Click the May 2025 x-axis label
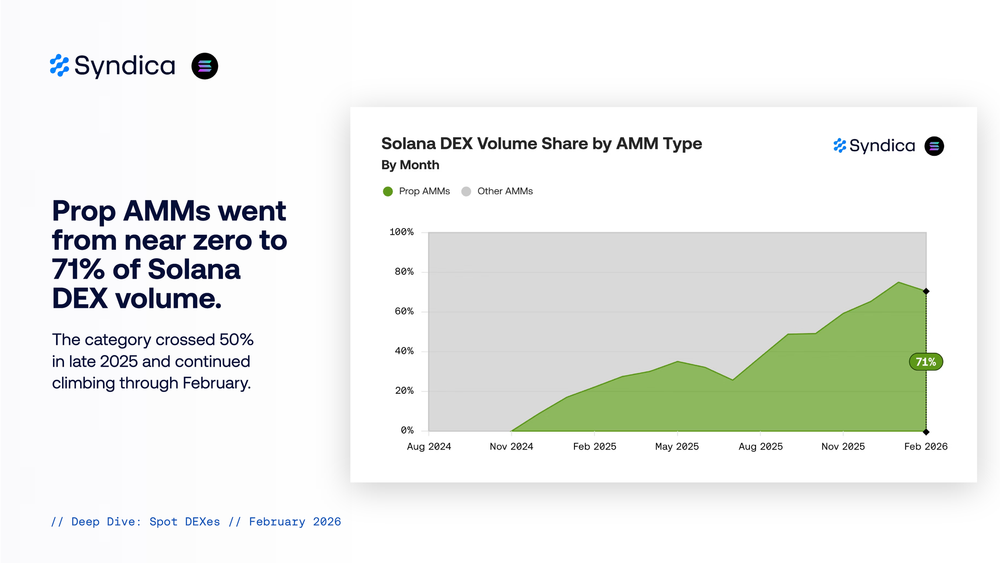The height and width of the screenshot is (563, 1000). (x=676, y=447)
